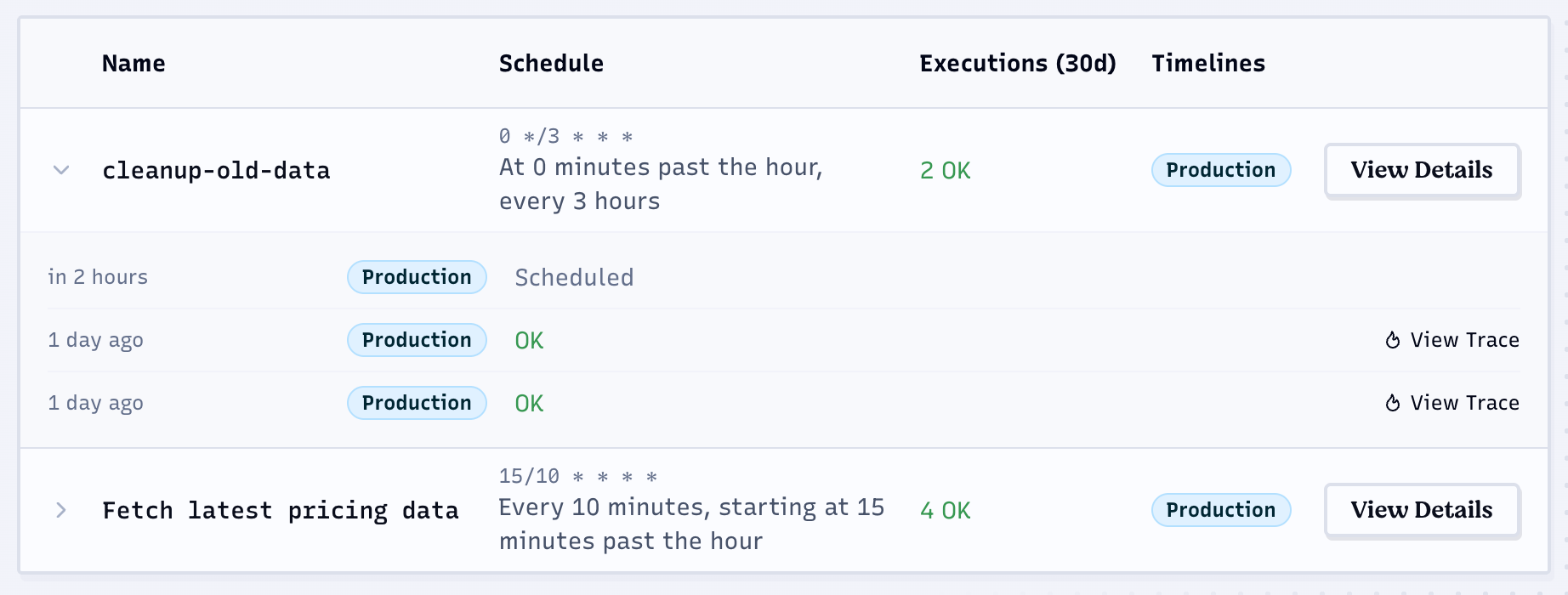Screen dimensions: 1568x595
Task: Click the Scheduled status label
Action: (574, 276)
